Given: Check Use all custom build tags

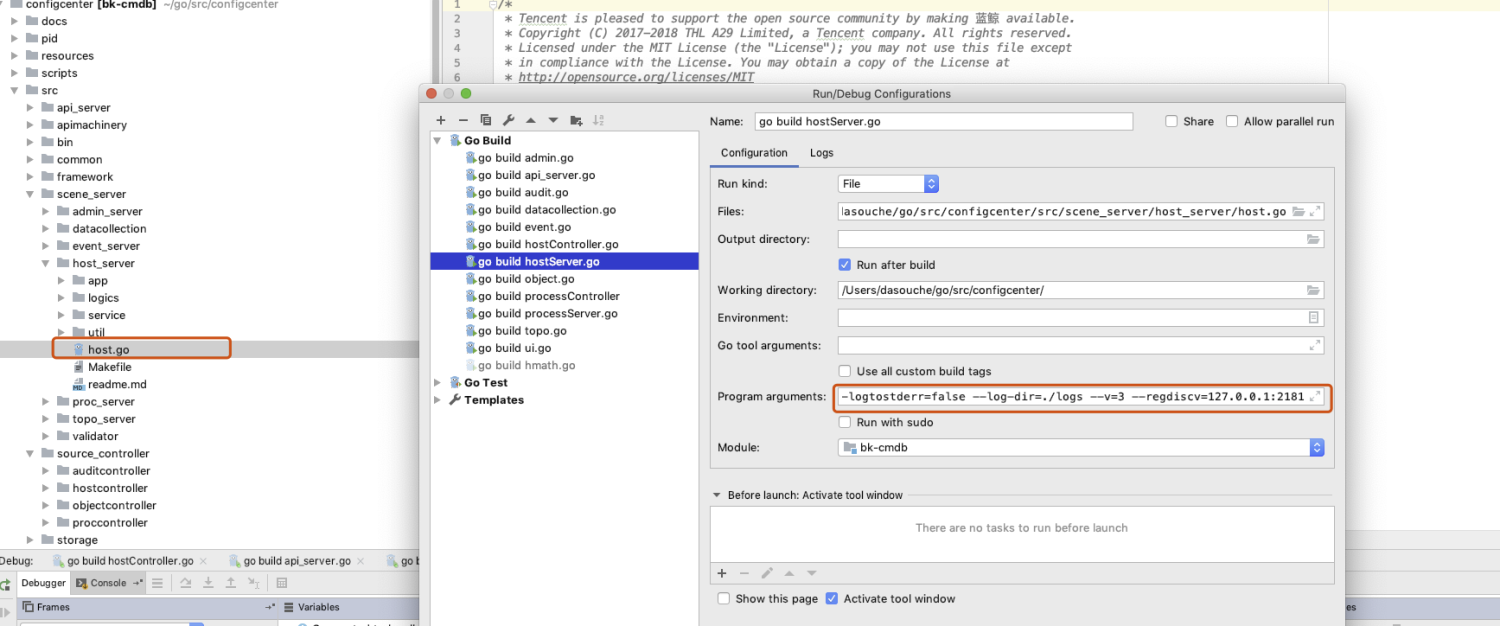Looking at the screenshot, I should pos(845,371).
